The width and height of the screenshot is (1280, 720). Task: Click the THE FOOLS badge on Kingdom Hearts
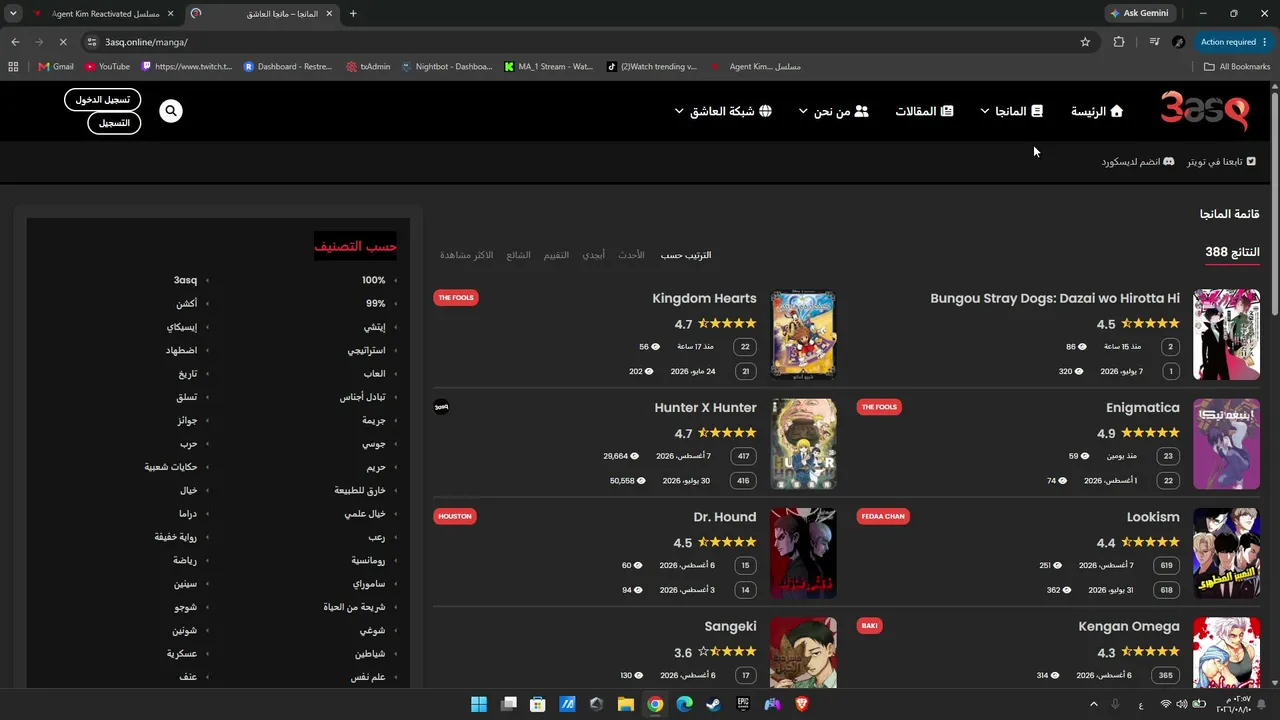456,298
